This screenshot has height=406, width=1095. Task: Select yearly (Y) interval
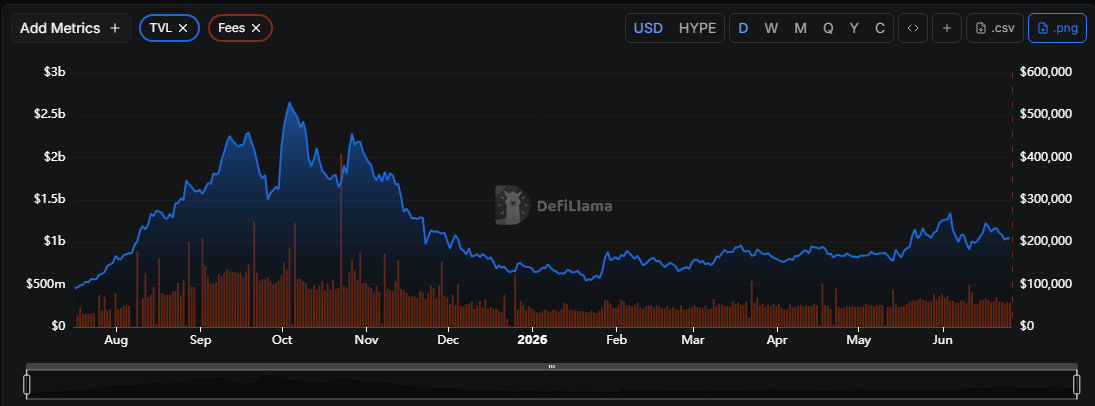pyautogui.click(x=854, y=28)
